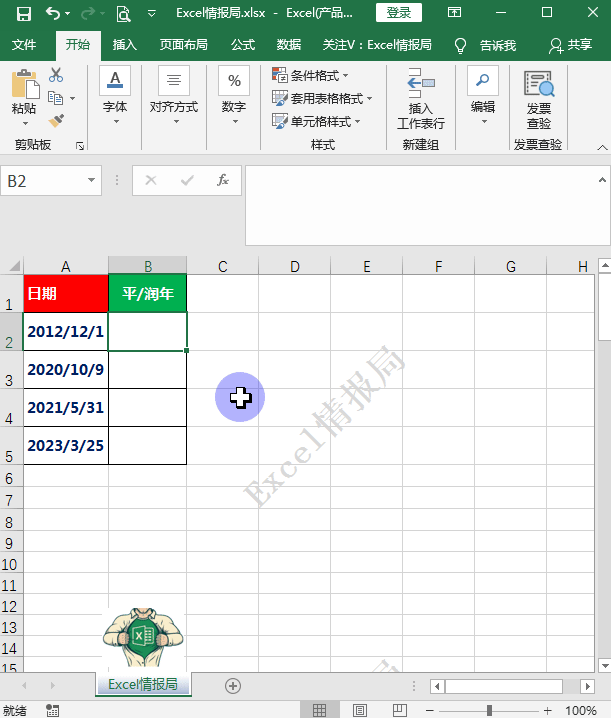Open ribbon display options icon

pos(454,12)
